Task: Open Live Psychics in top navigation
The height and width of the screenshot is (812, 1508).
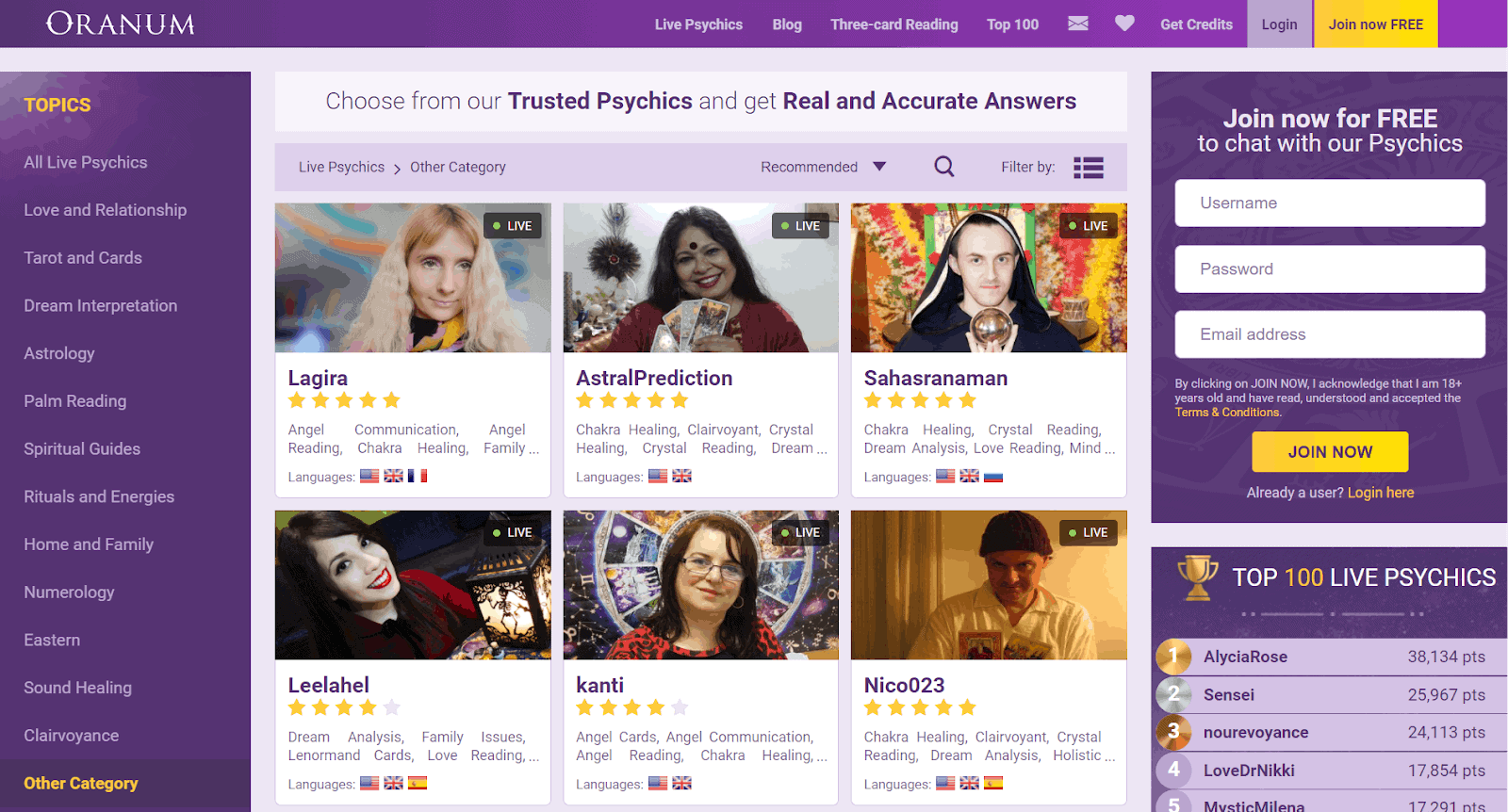Action: click(698, 24)
